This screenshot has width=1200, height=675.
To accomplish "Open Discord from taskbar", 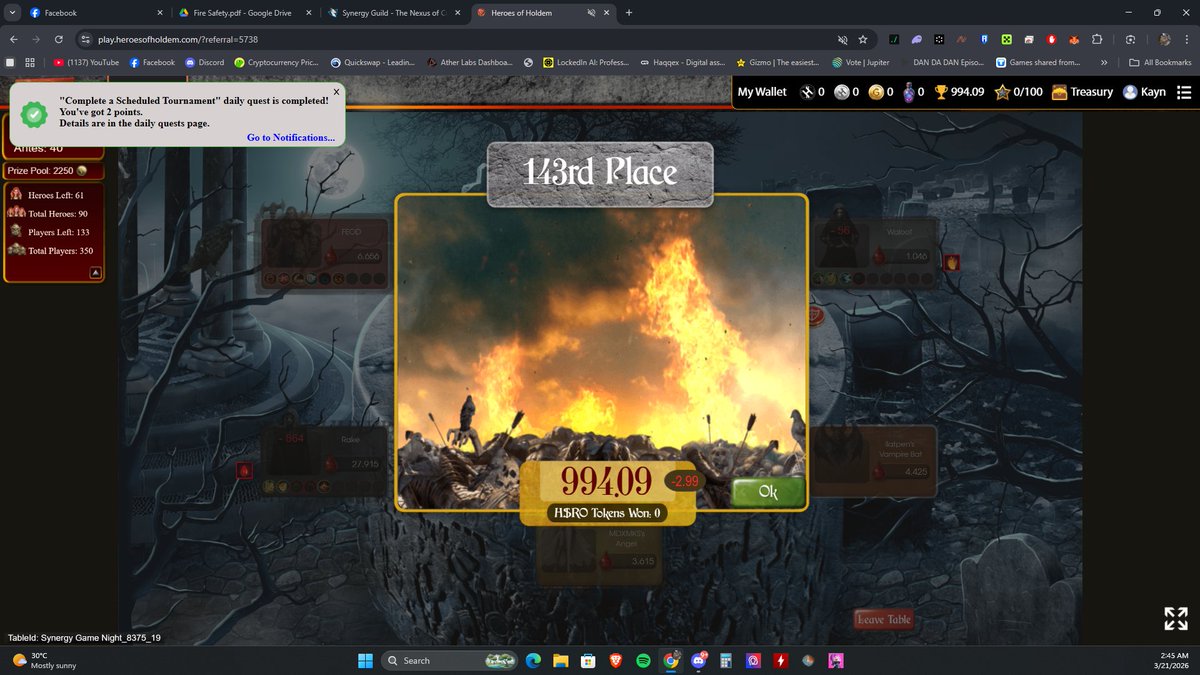I will 699,660.
